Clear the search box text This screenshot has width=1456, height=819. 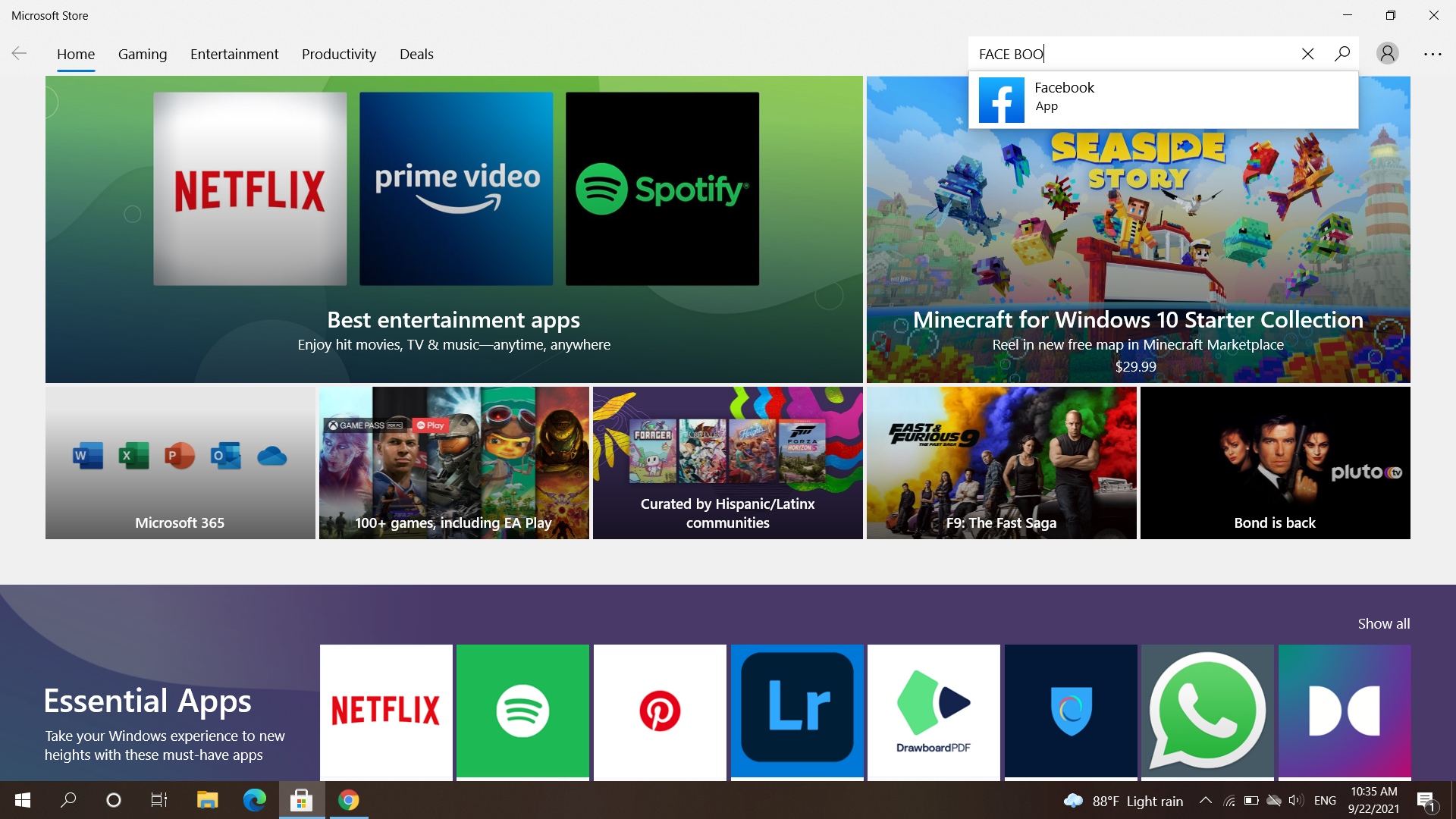coord(1307,54)
